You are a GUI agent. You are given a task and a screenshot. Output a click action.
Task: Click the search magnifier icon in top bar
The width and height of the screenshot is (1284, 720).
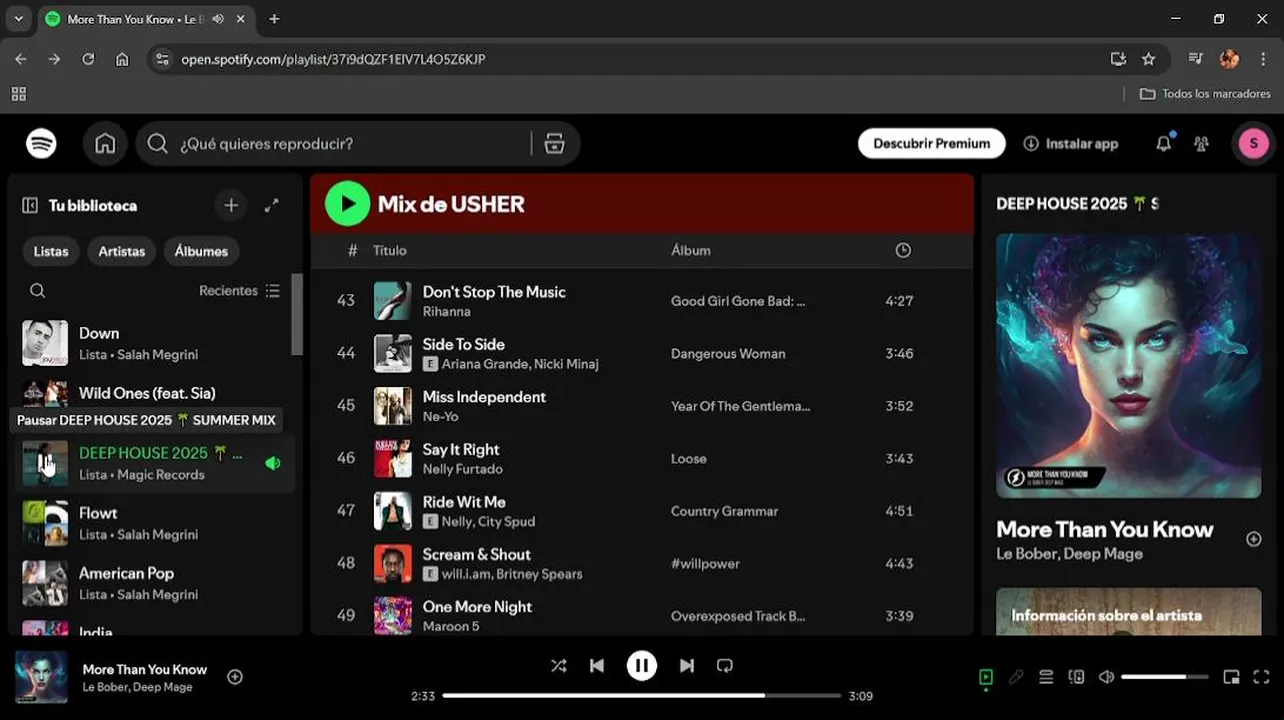[157, 144]
